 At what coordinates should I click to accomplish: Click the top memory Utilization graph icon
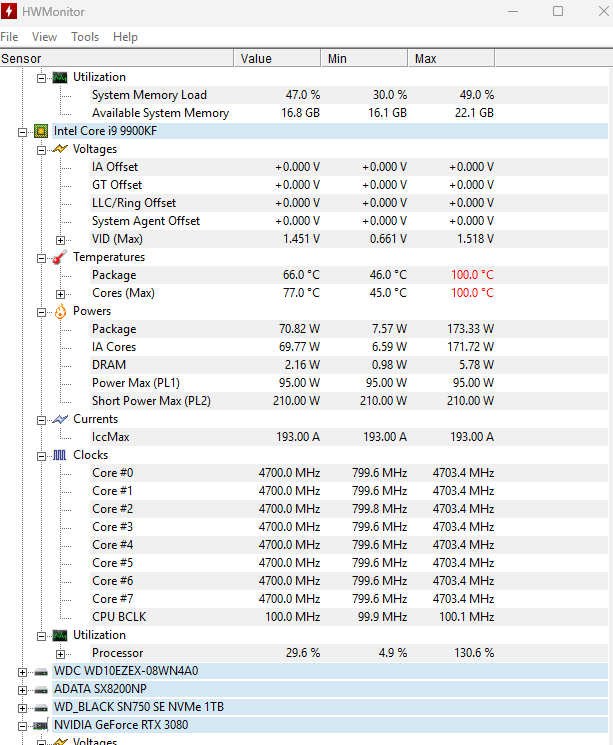pos(60,77)
